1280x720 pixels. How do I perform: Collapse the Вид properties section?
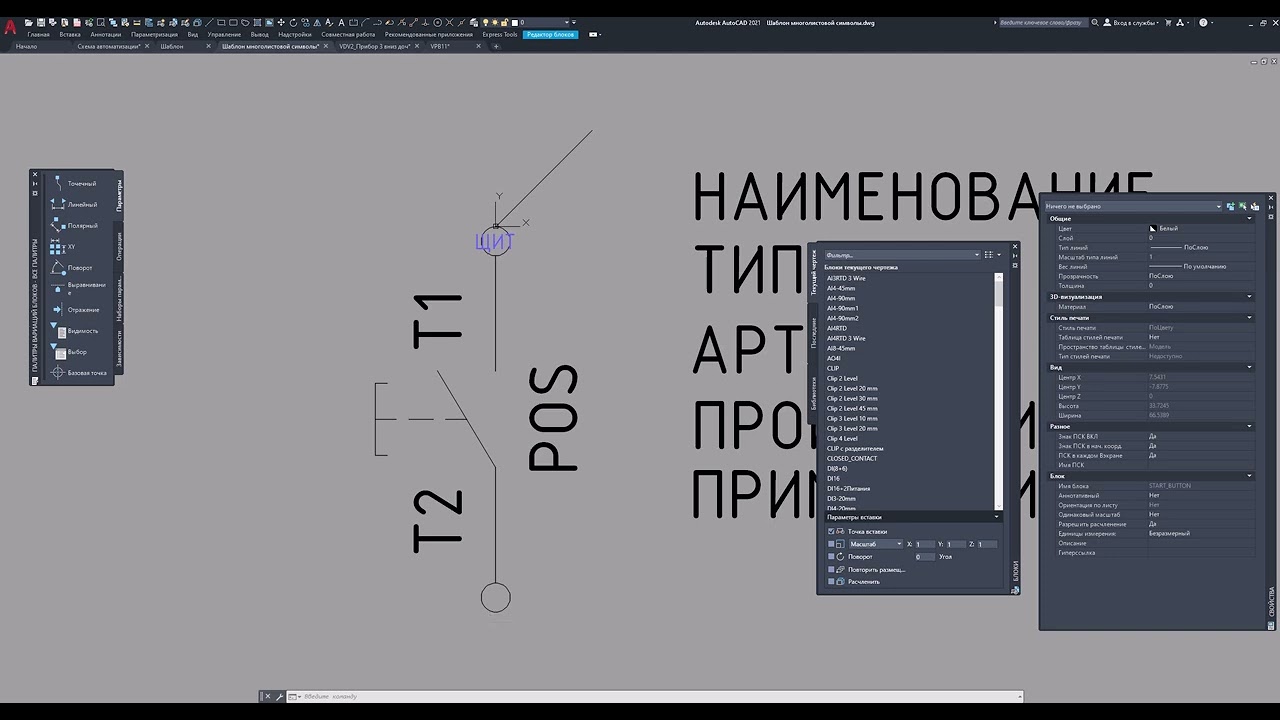[1249, 367]
